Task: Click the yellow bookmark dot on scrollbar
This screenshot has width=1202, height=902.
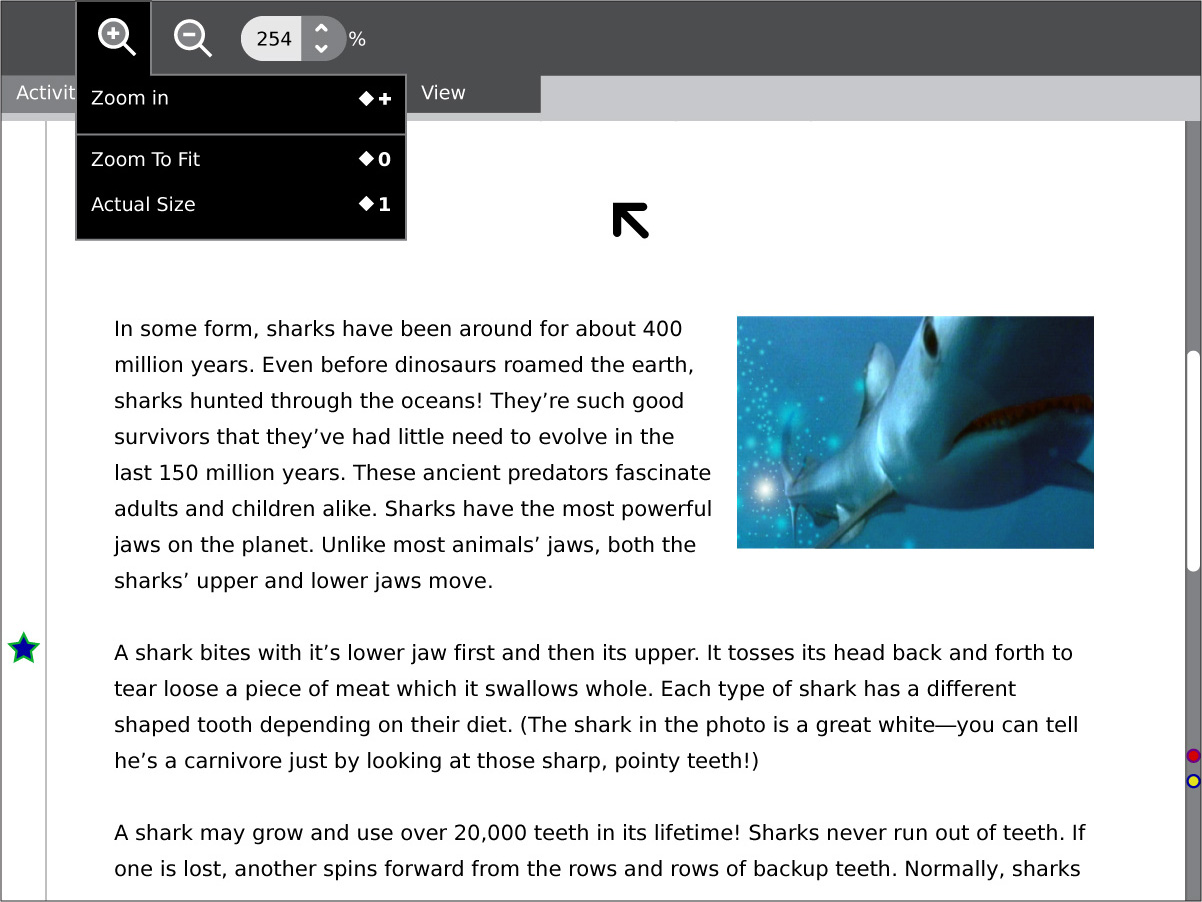Action: point(1193,781)
